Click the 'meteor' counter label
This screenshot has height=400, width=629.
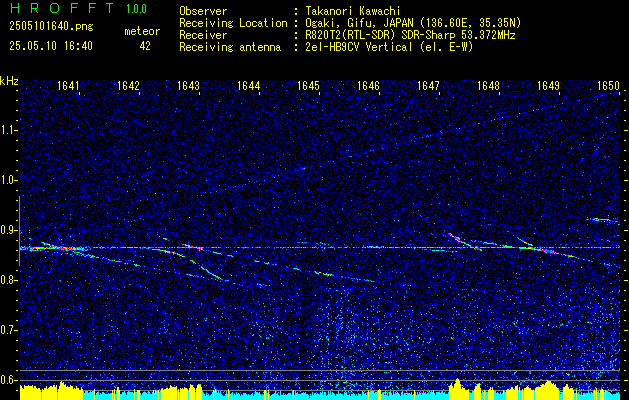pos(142,31)
